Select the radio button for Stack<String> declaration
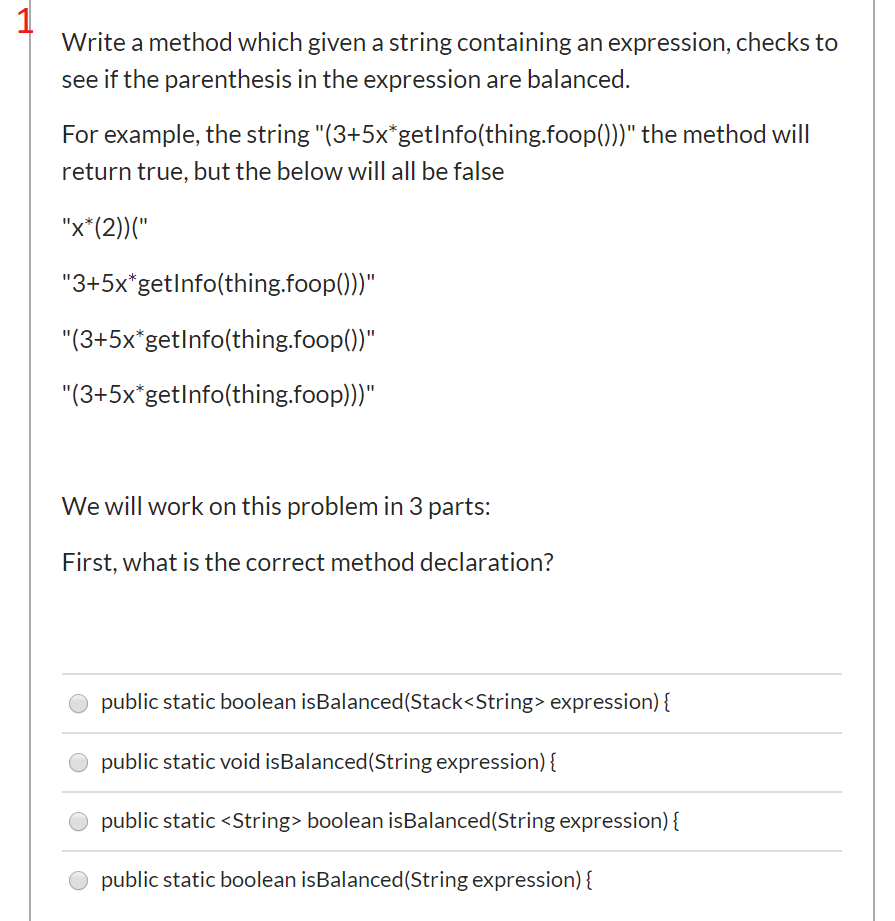Viewport: 895px width, 921px height. [78, 703]
